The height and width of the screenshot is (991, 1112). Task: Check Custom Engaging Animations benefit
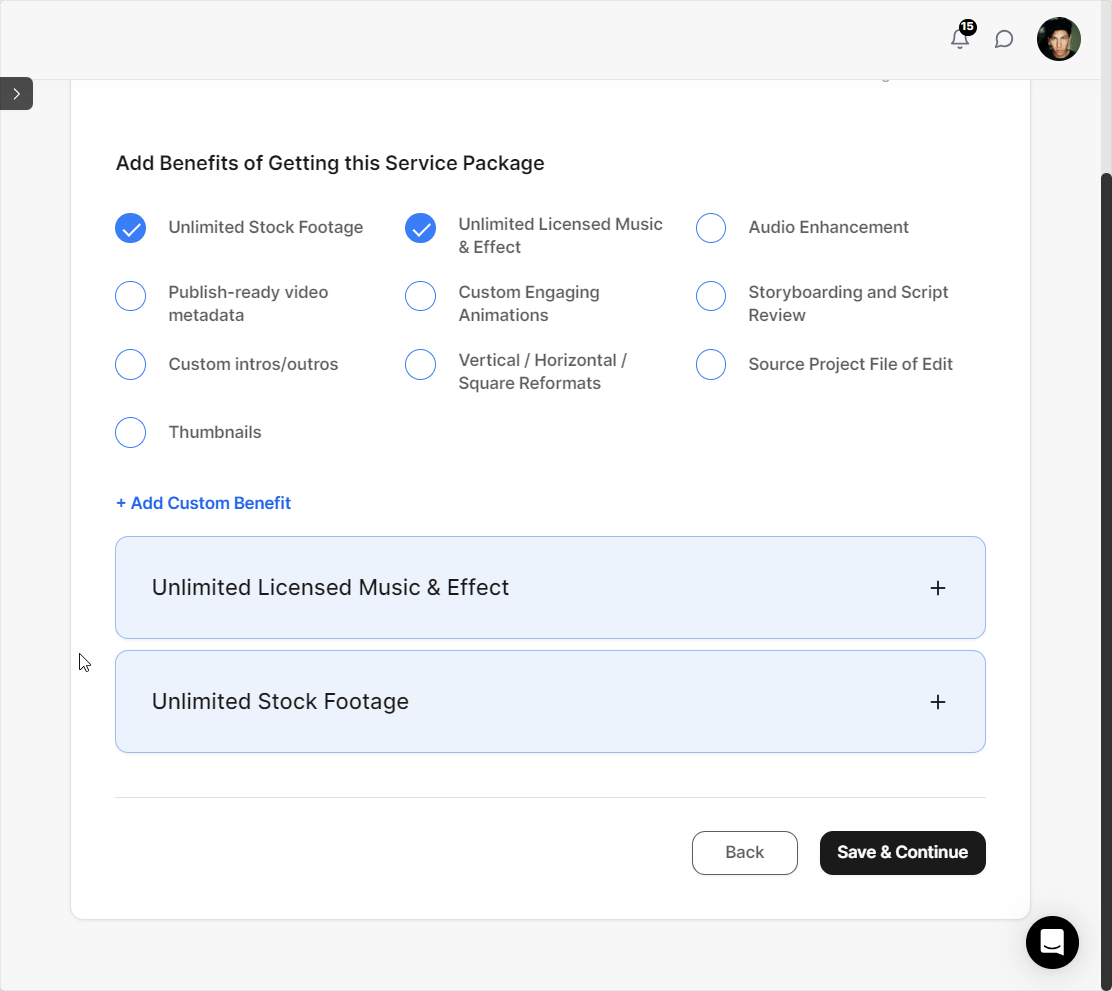(x=421, y=297)
